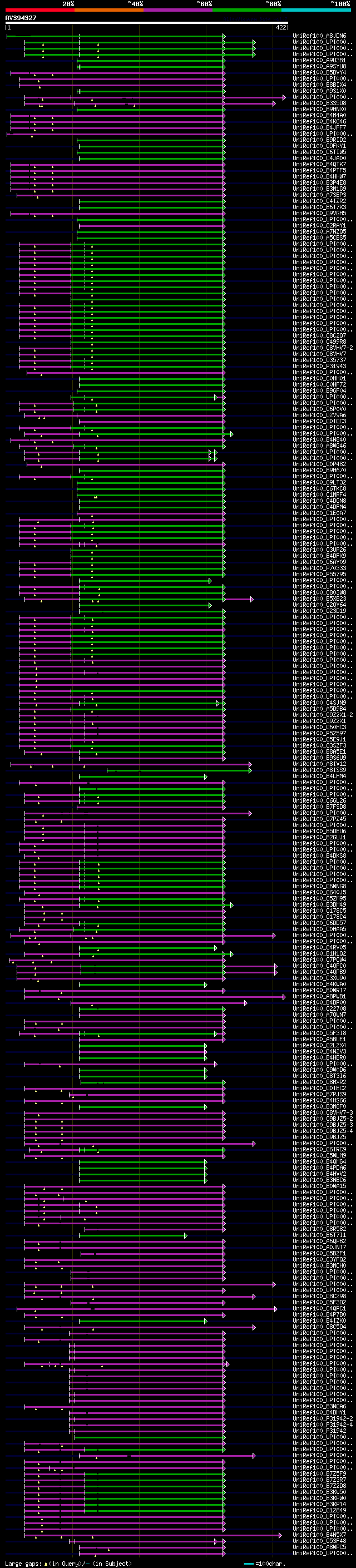356x1568 pixels.
Task: Select the UniRef100_A7SEP3 label
Action: 319,195
